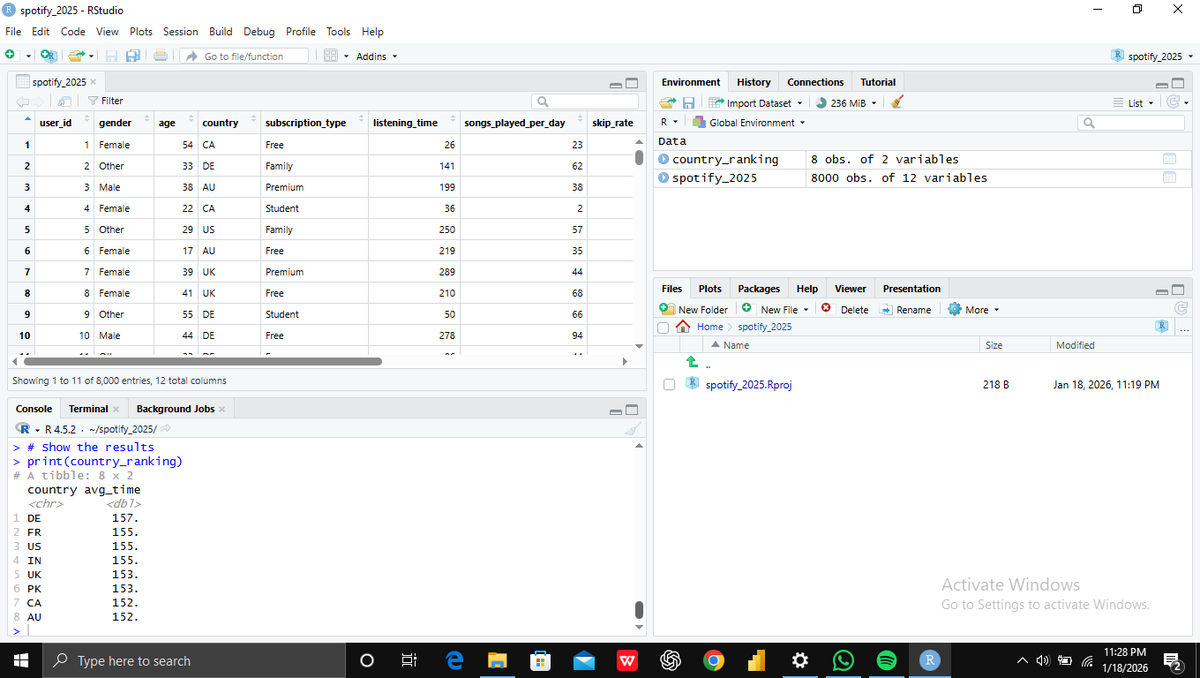Minimize the Console pane
The width and height of the screenshot is (1200, 678).
click(x=616, y=410)
